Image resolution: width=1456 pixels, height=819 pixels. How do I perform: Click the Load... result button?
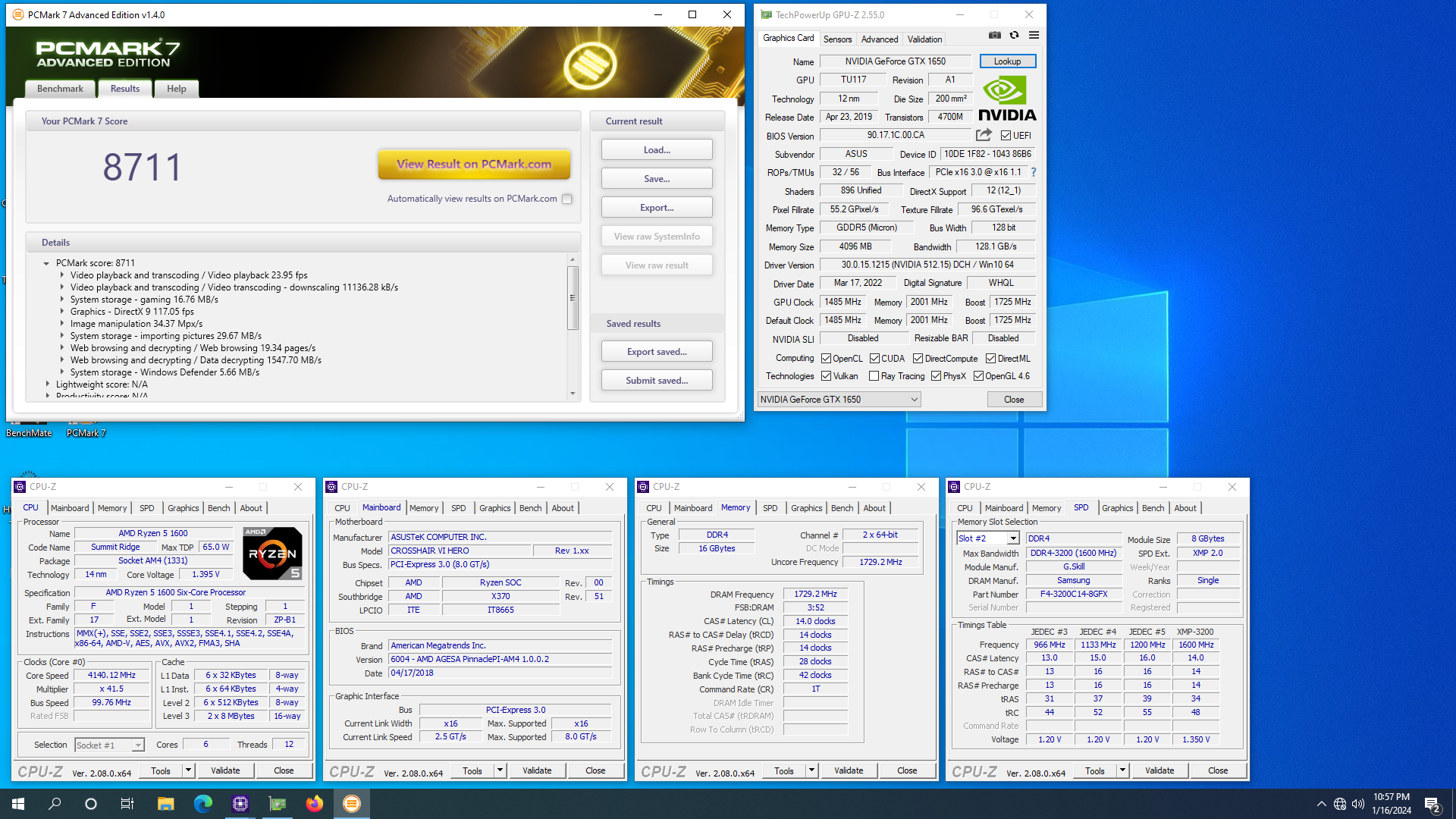coord(657,150)
